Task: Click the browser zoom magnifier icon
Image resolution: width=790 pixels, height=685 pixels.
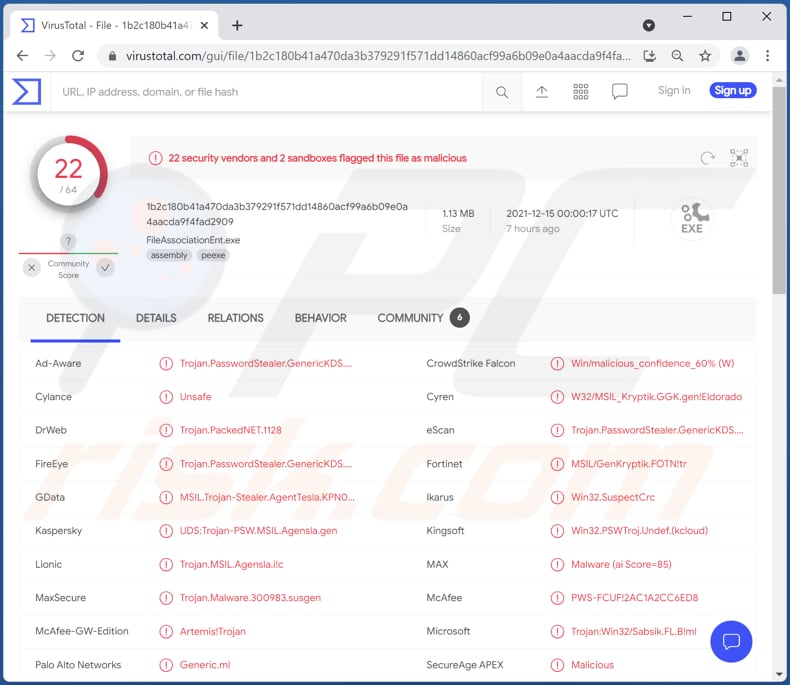Action: click(x=677, y=56)
